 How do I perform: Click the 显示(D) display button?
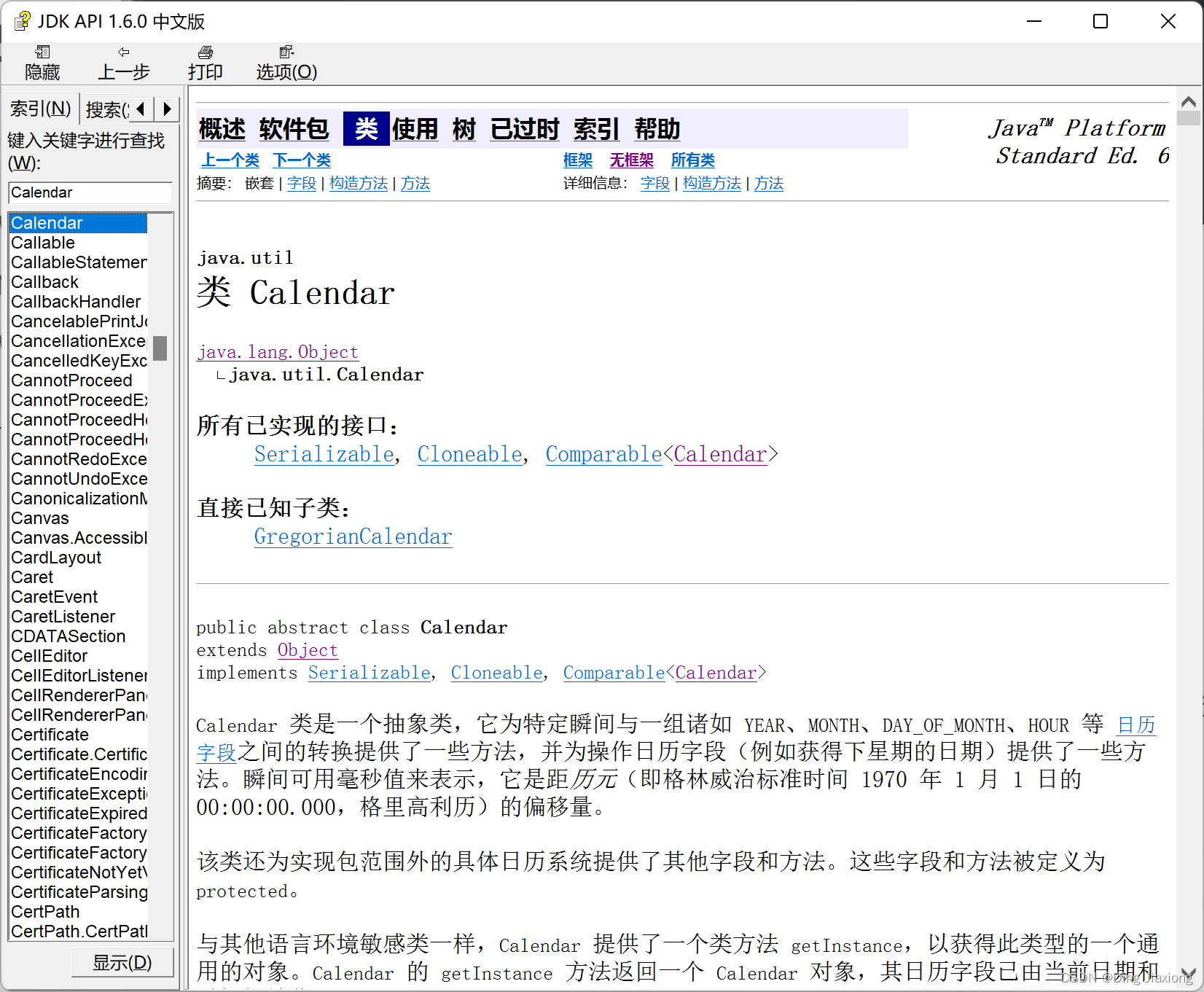(x=122, y=962)
